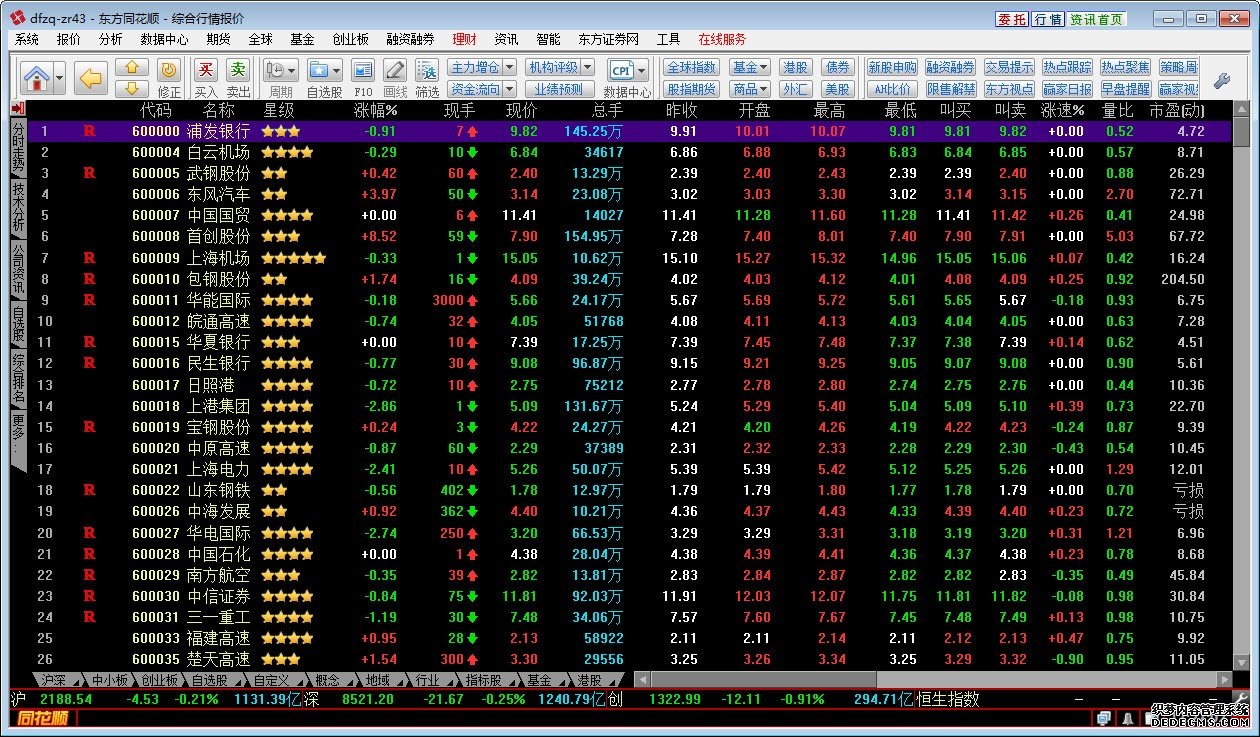Click the 全球指数 button
The width and height of the screenshot is (1260, 737).
(x=691, y=67)
